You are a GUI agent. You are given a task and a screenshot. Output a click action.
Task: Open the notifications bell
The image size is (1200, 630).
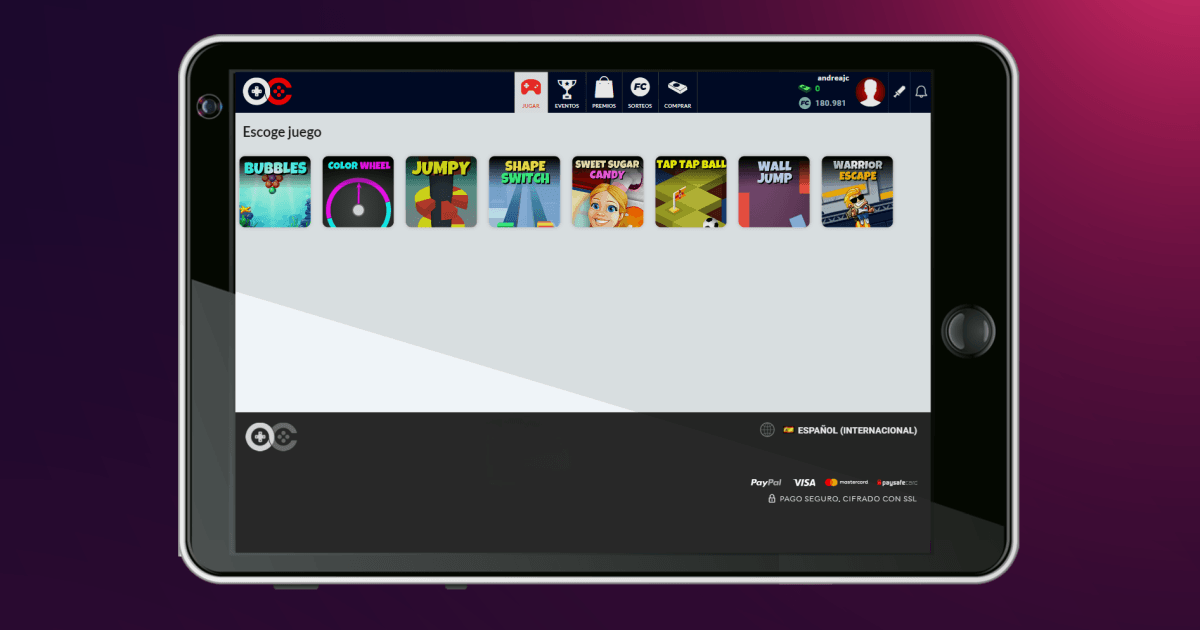tap(920, 91)
